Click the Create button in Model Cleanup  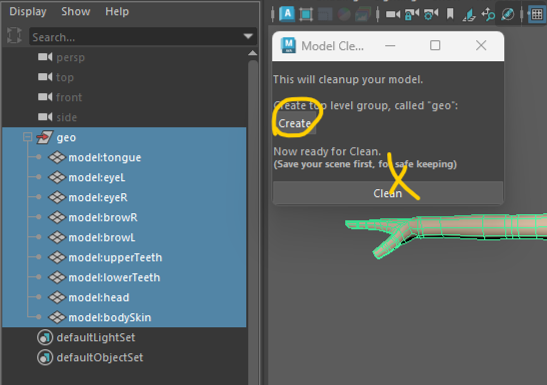pos(294,123)
